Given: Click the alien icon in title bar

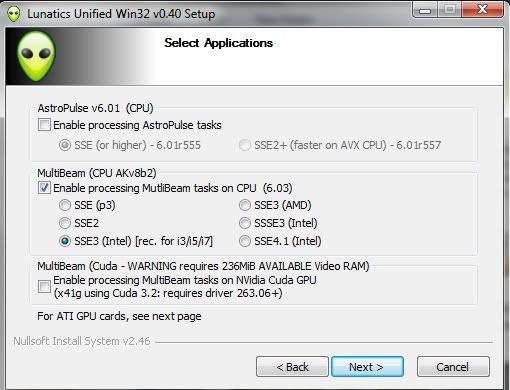Looking at the screenshot, I should point(14,14).
